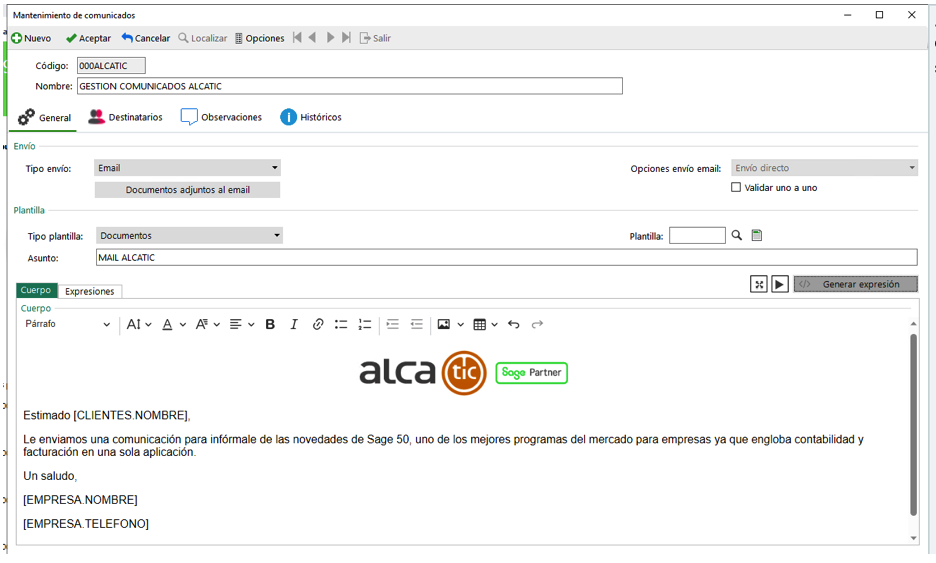Switch to the Destinatarios tab
The width and height of the screenshot is (936, 563).
click(125, 117)
